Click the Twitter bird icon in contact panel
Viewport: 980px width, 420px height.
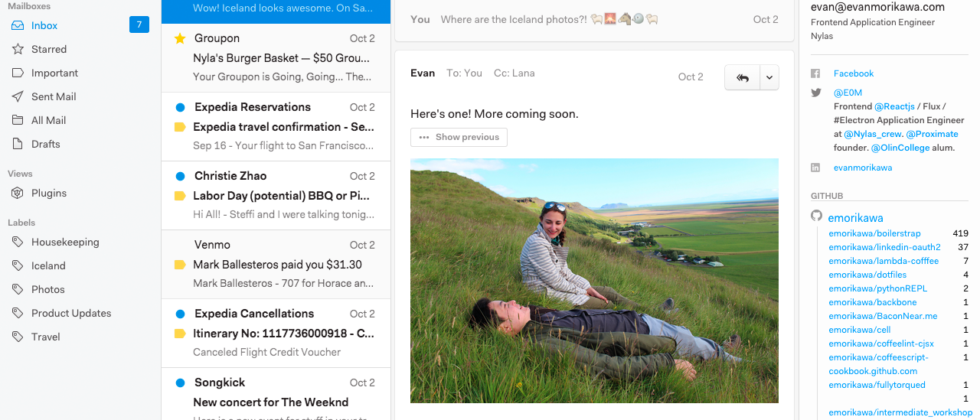[816, 92]
